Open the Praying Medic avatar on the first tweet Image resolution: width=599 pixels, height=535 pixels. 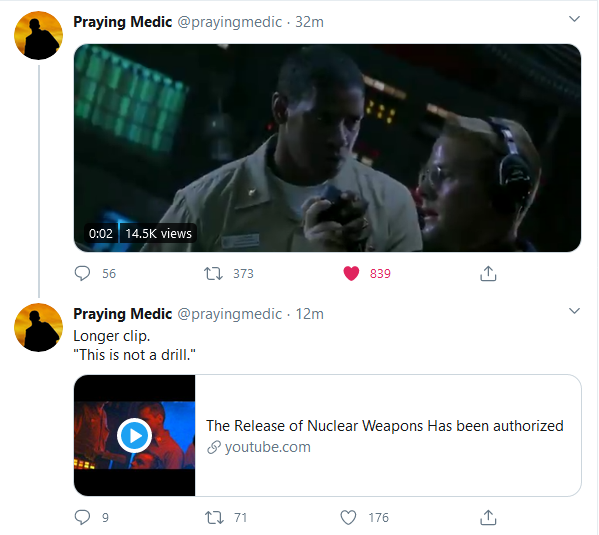click(x=38, y=36)
